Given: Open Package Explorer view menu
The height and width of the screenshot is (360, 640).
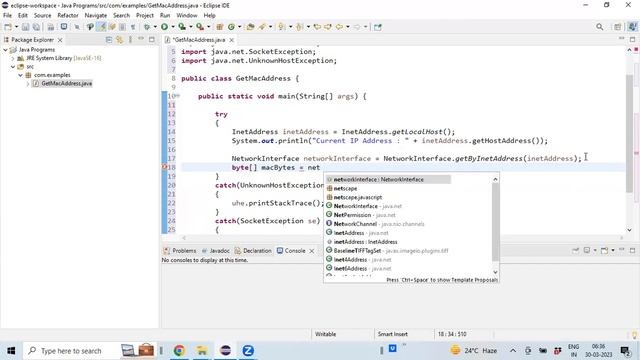Looking at the screenshot, I should [x=130, y=40].
